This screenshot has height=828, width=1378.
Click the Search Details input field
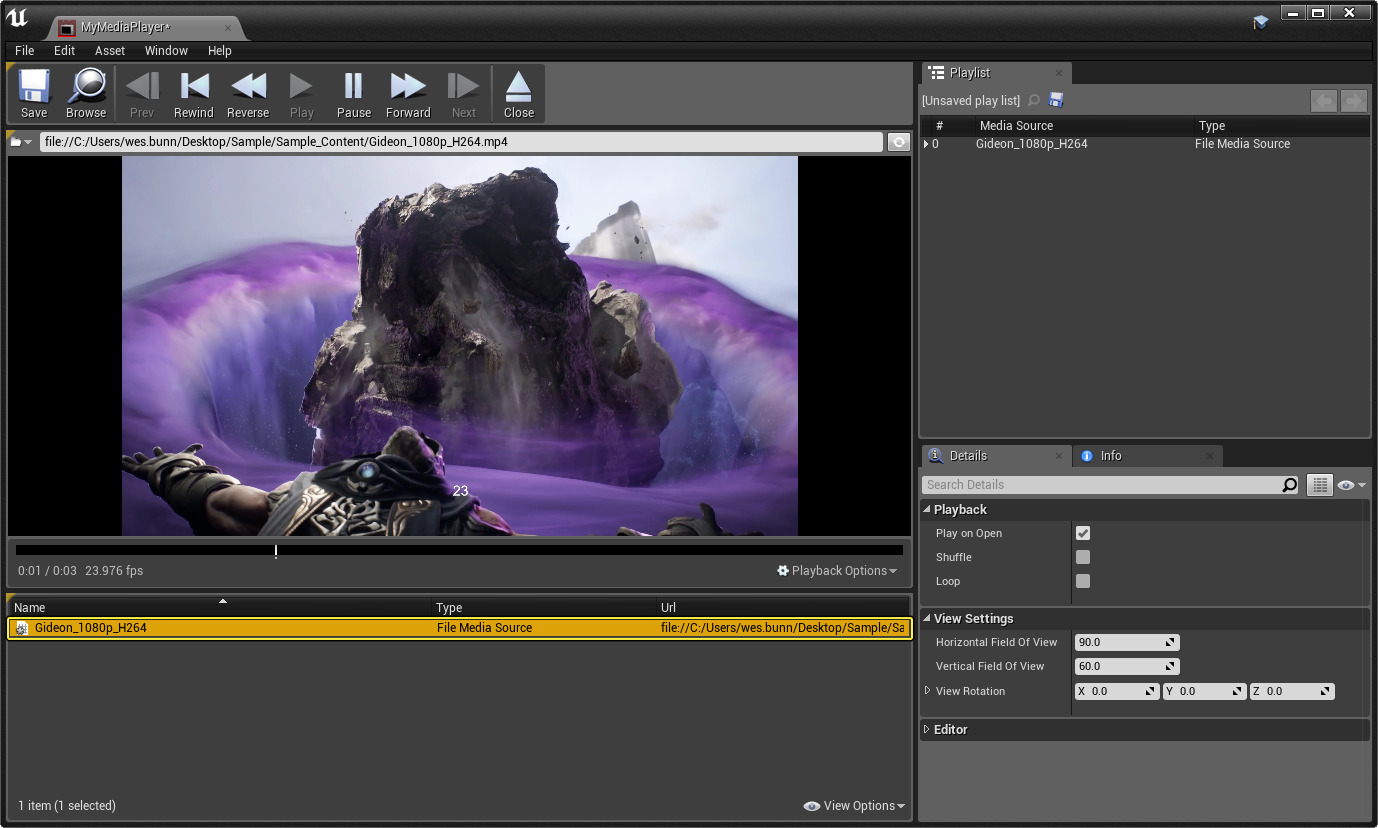tap(1100, 485)
